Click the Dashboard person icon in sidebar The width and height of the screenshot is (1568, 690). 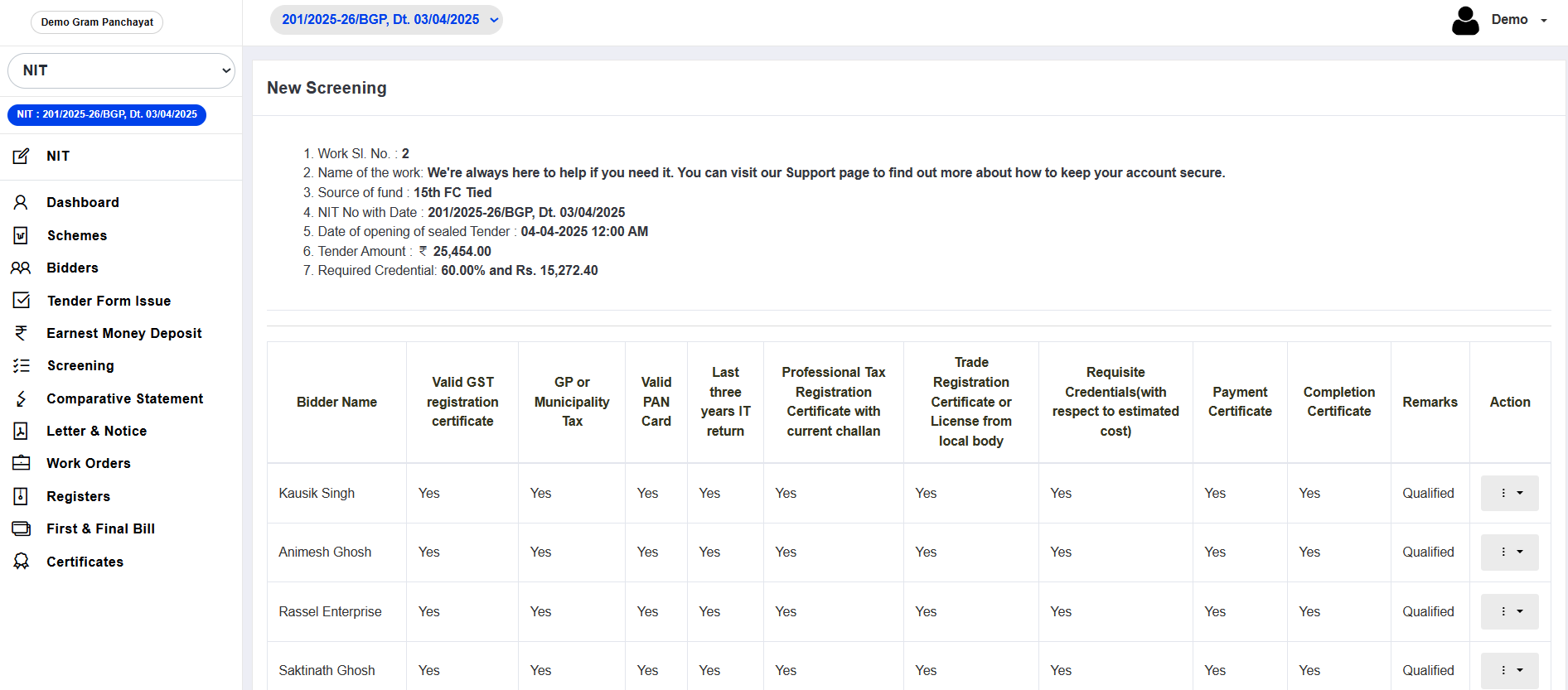tap(21, 202)
